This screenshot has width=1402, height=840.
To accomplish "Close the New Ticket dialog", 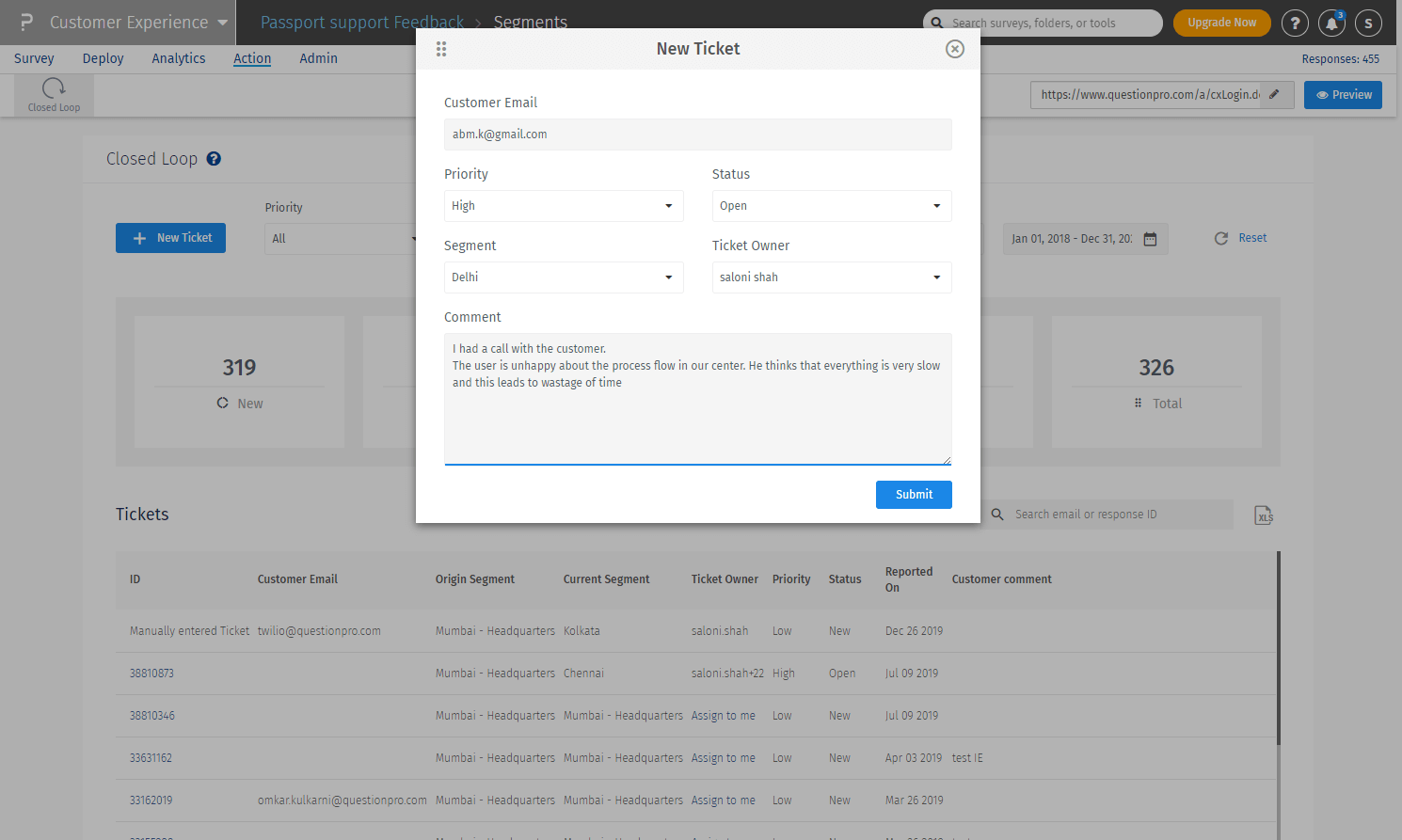I will pyautogui.click(x=954, y=49).
